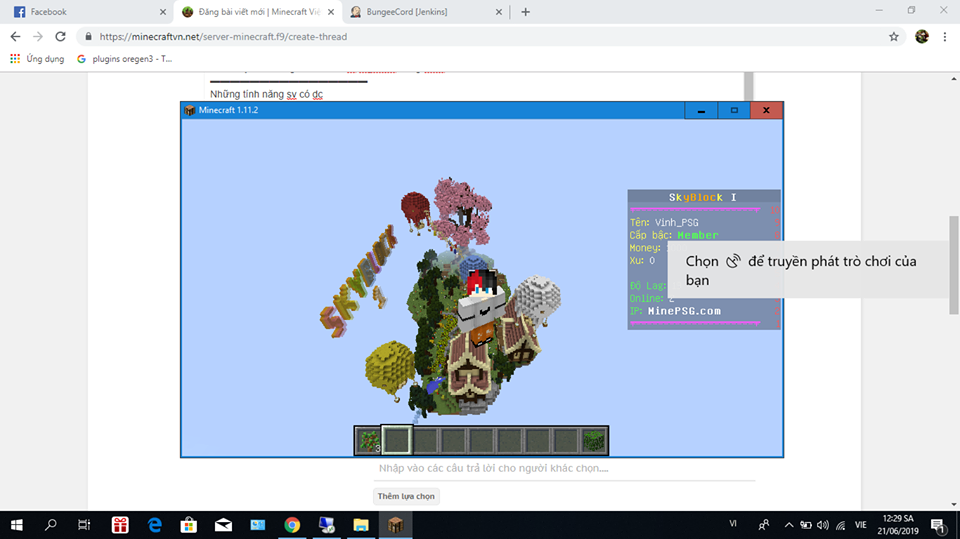The image size is (960, 539).
Task: Switch to Chrome on the taskbar
Action: pyautogui.click(x=292, y=525)
